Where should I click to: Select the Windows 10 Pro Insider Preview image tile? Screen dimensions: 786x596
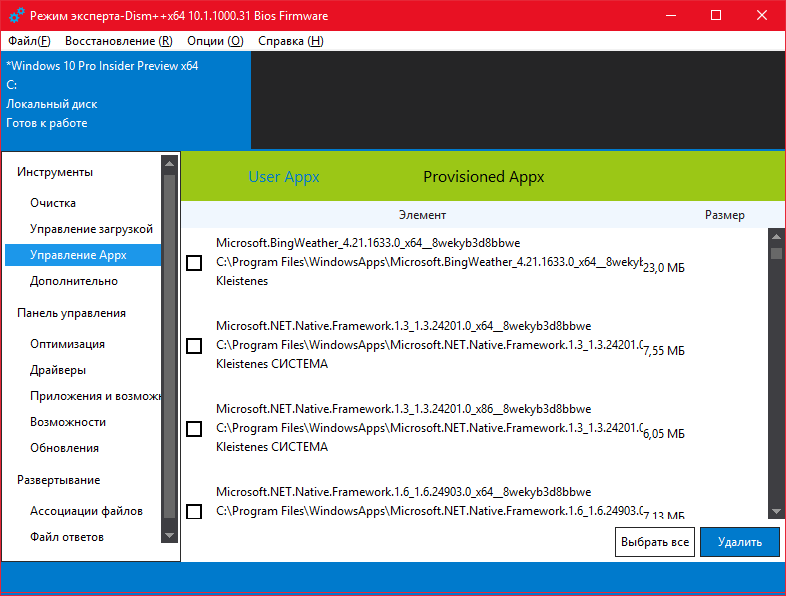tap(126, 100)
